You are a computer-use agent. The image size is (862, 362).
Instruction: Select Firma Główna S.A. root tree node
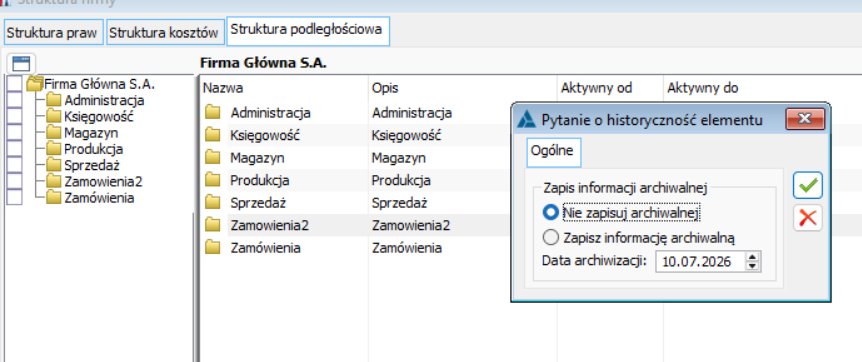[100, 84]
